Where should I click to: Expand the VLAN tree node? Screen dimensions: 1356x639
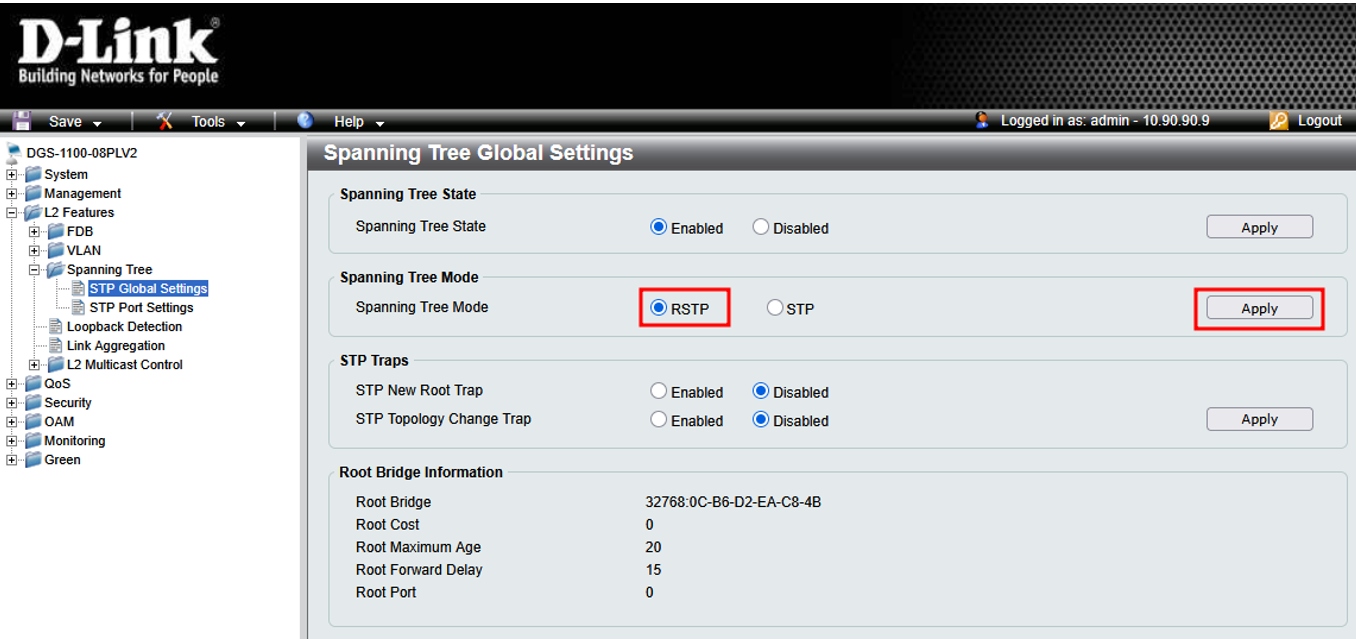click(35, 251)
